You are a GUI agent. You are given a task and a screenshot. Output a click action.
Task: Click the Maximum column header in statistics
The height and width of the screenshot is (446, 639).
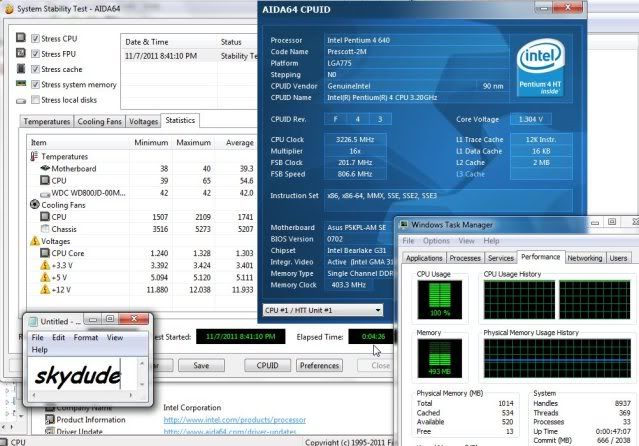[x=193, y=142]
